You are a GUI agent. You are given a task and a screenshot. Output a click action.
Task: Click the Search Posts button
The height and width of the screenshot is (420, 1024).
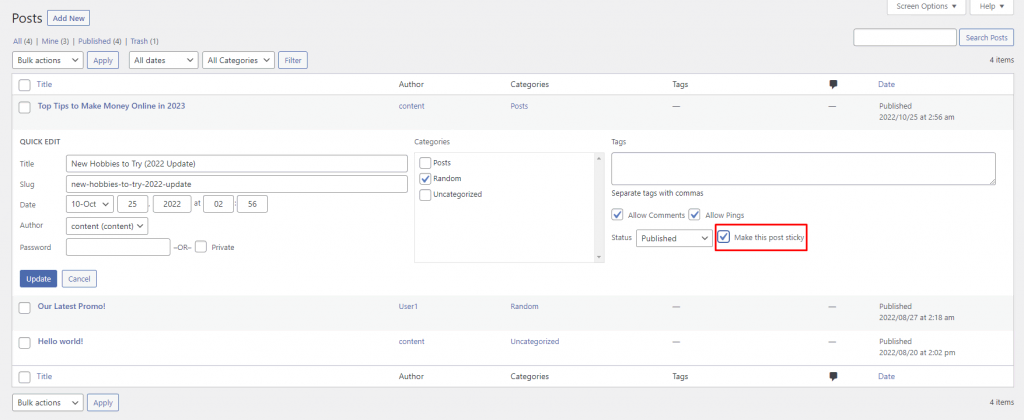(987, 37)
